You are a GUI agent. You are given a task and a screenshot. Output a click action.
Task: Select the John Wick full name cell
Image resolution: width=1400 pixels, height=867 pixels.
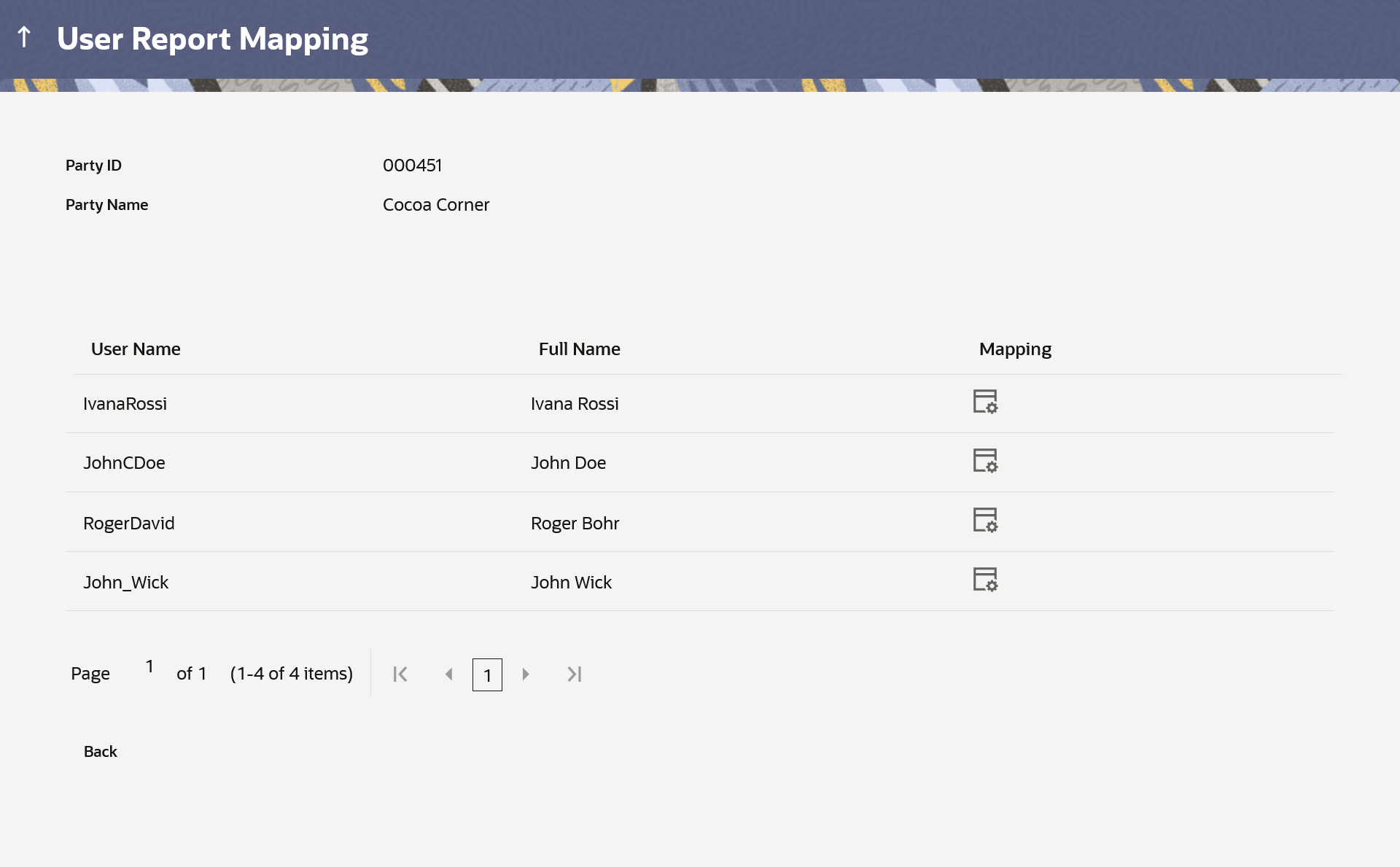tap(571, 583)
